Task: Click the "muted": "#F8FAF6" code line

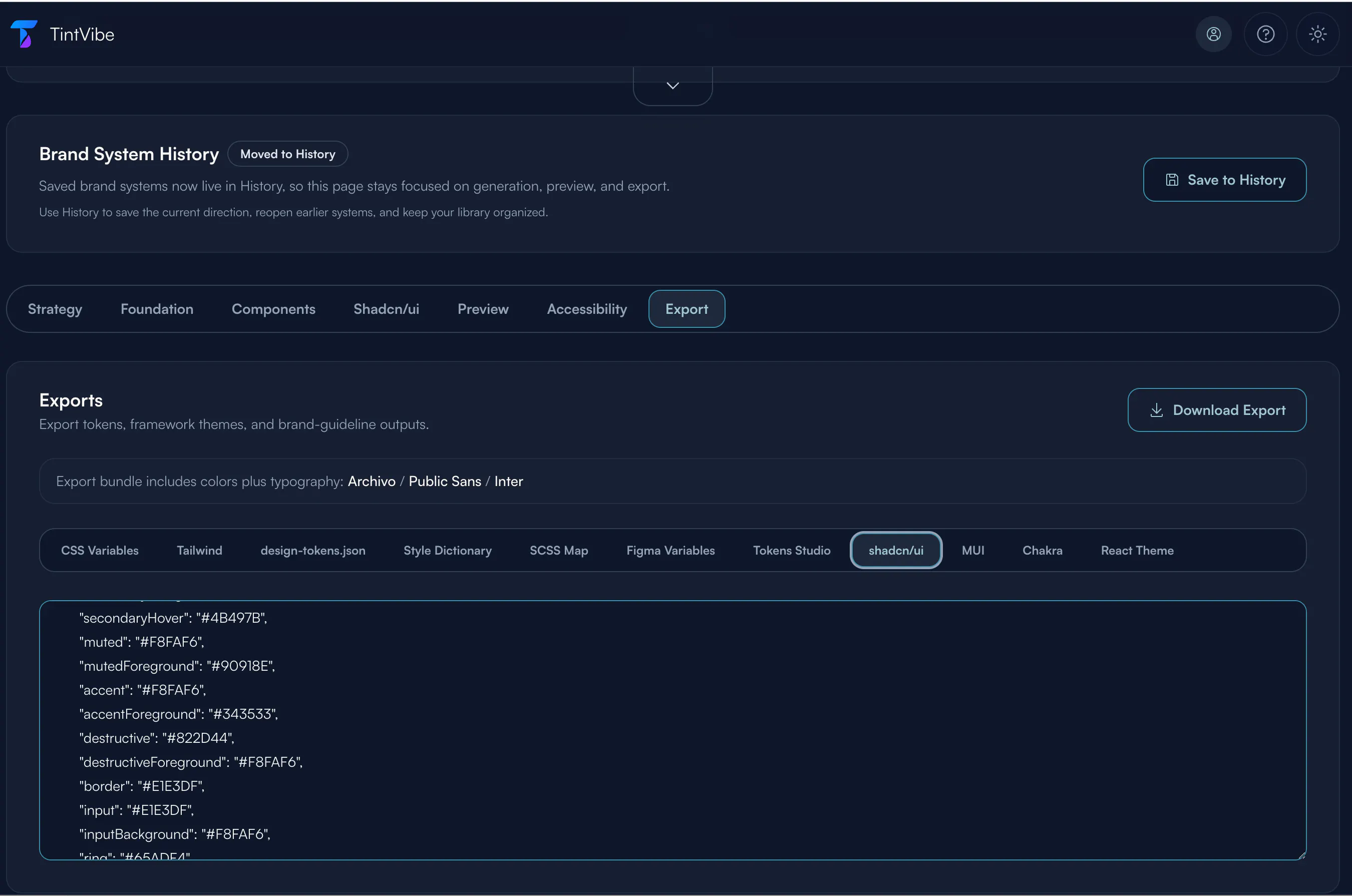Action: (142, 642)
